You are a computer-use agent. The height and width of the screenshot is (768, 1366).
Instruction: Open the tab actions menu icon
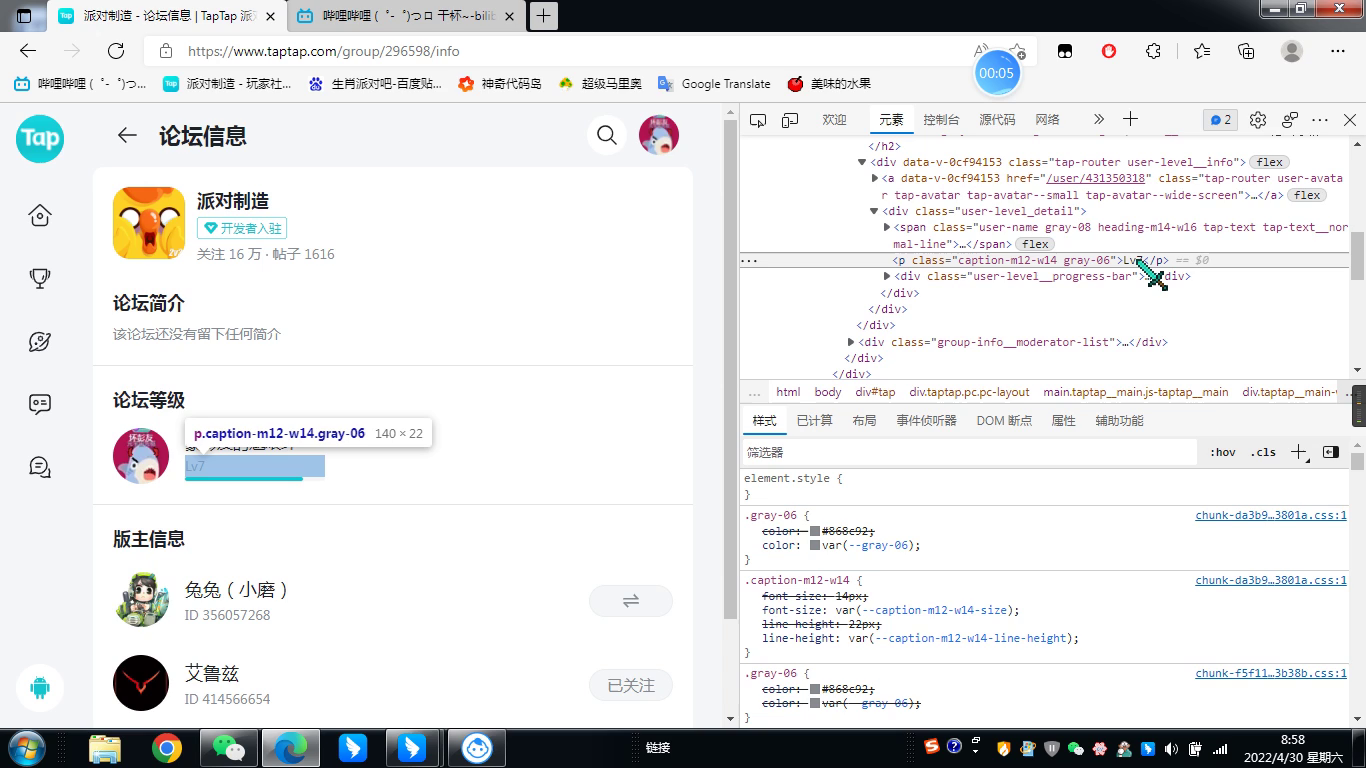(25, 16)
